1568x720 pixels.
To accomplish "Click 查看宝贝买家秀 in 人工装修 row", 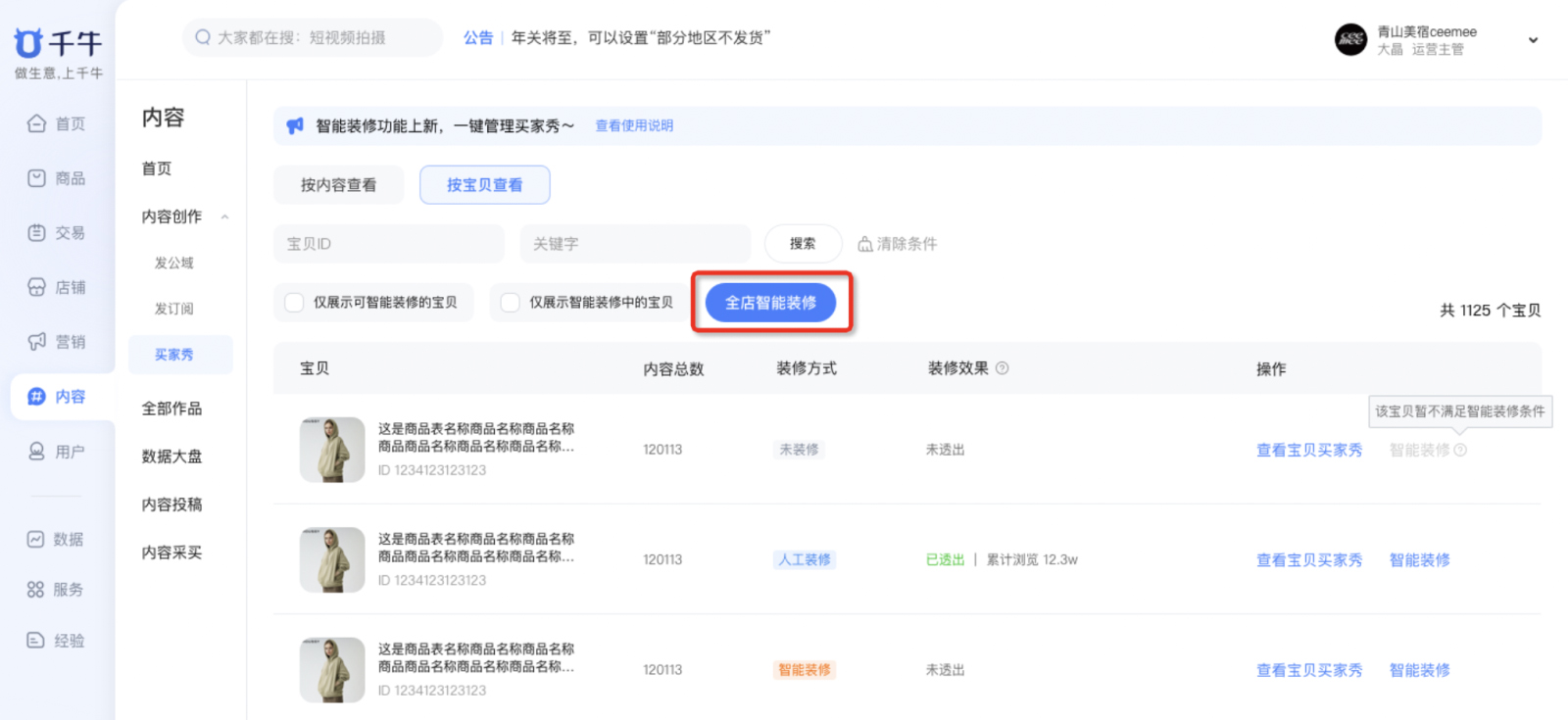I will [x=1309, y=559].
